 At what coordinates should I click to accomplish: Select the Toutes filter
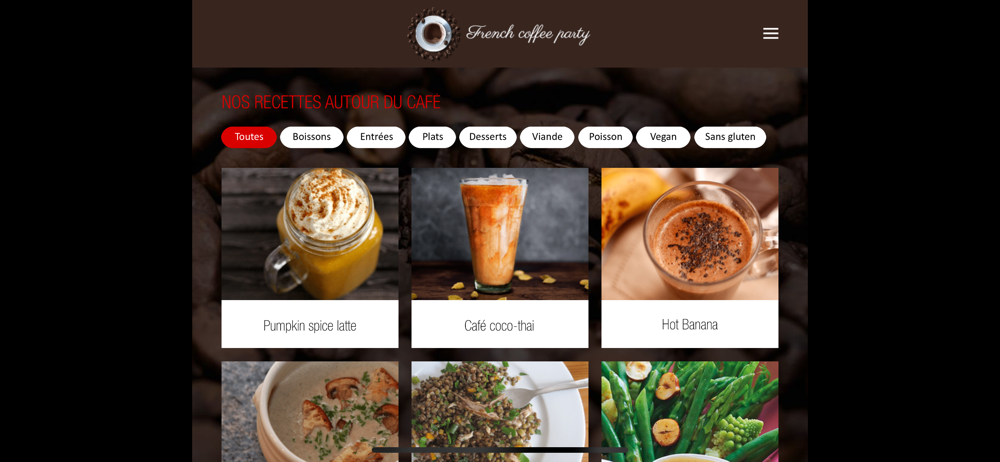pos(249,137)
